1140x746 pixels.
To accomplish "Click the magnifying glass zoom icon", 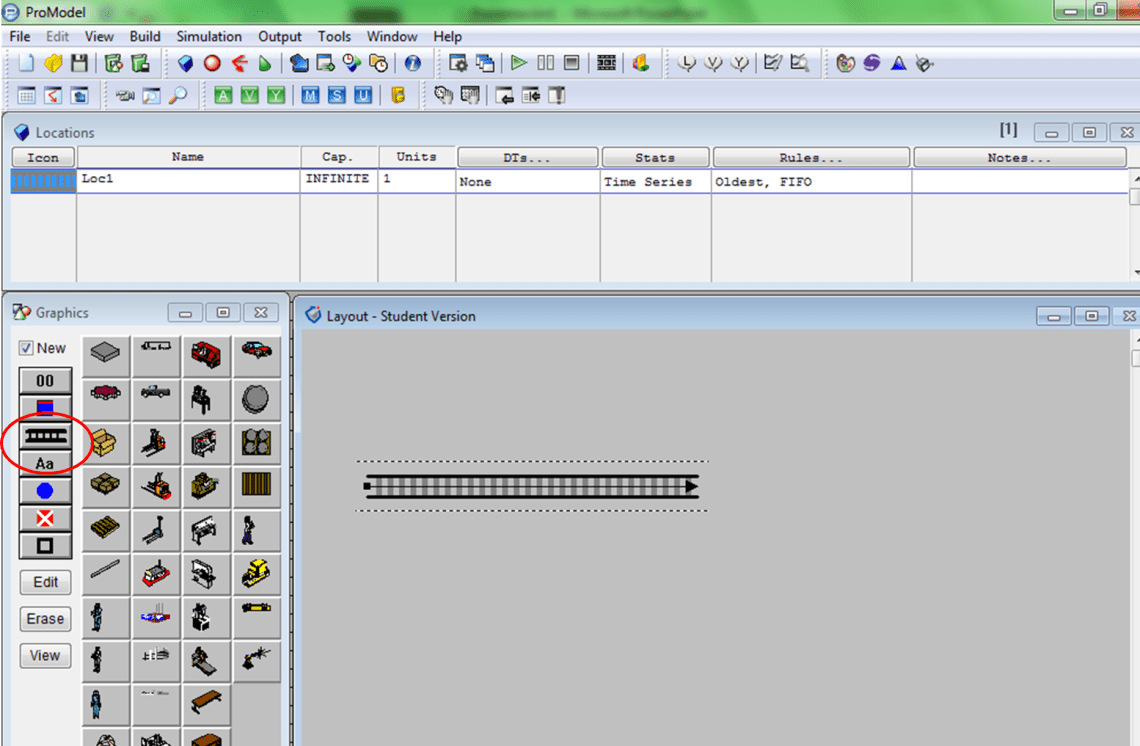I will click(x=178, y=95).
